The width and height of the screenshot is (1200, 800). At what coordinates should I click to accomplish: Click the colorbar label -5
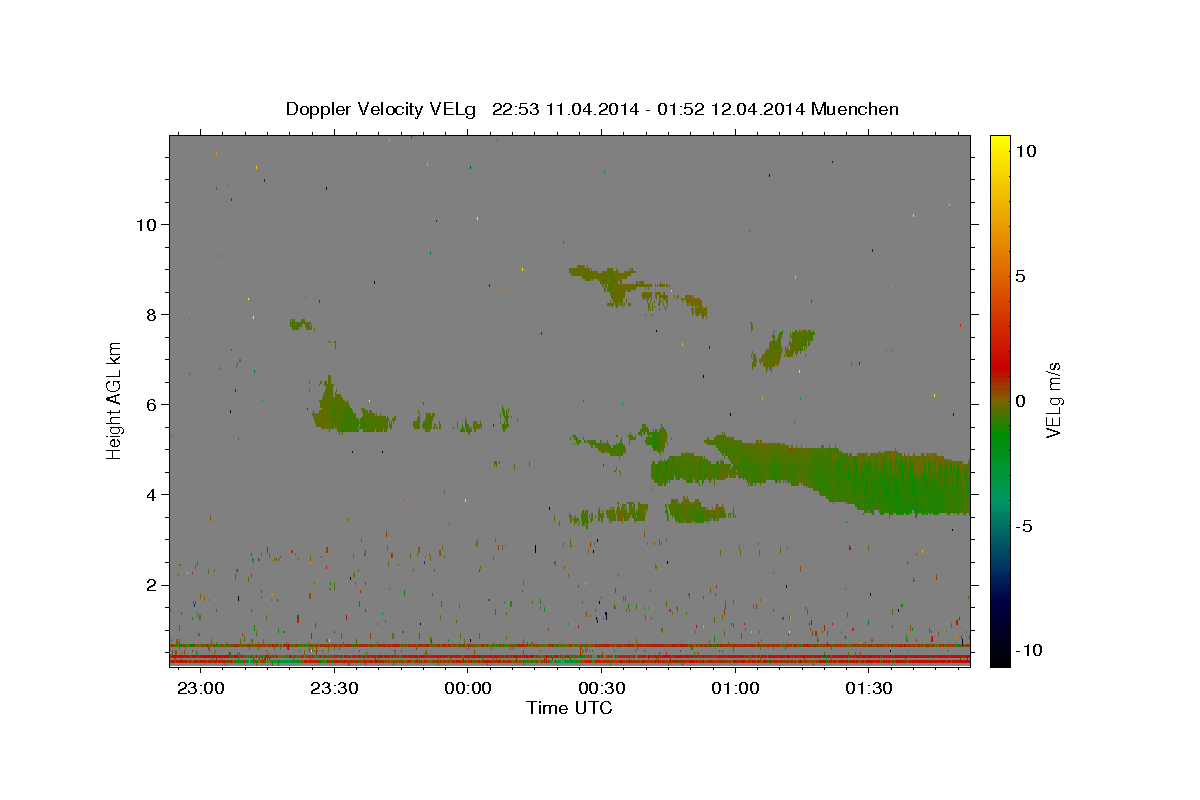click(x=1023, y=525)
